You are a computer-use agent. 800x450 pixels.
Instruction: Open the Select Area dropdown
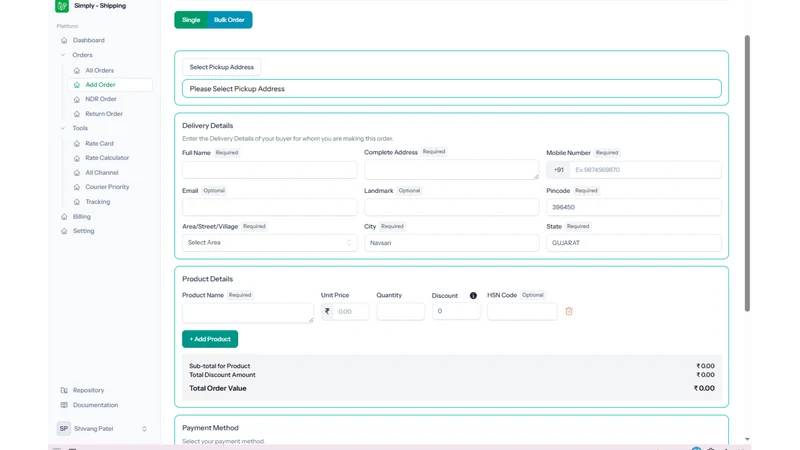[269, 242]
